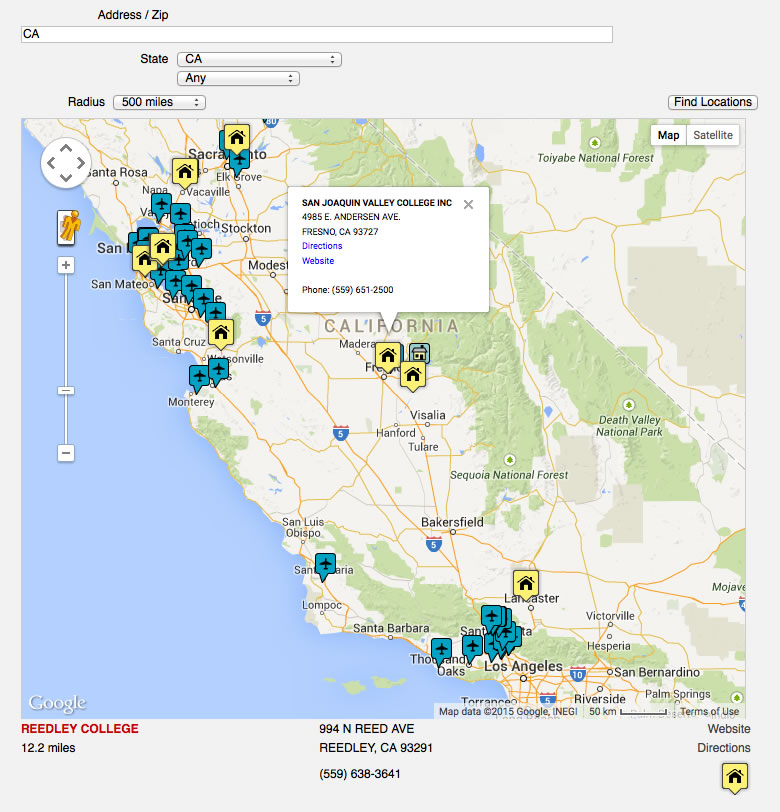Open the State dropdown showing CA
This screenshot has height=812, width=780.
[x=259, y=59]
